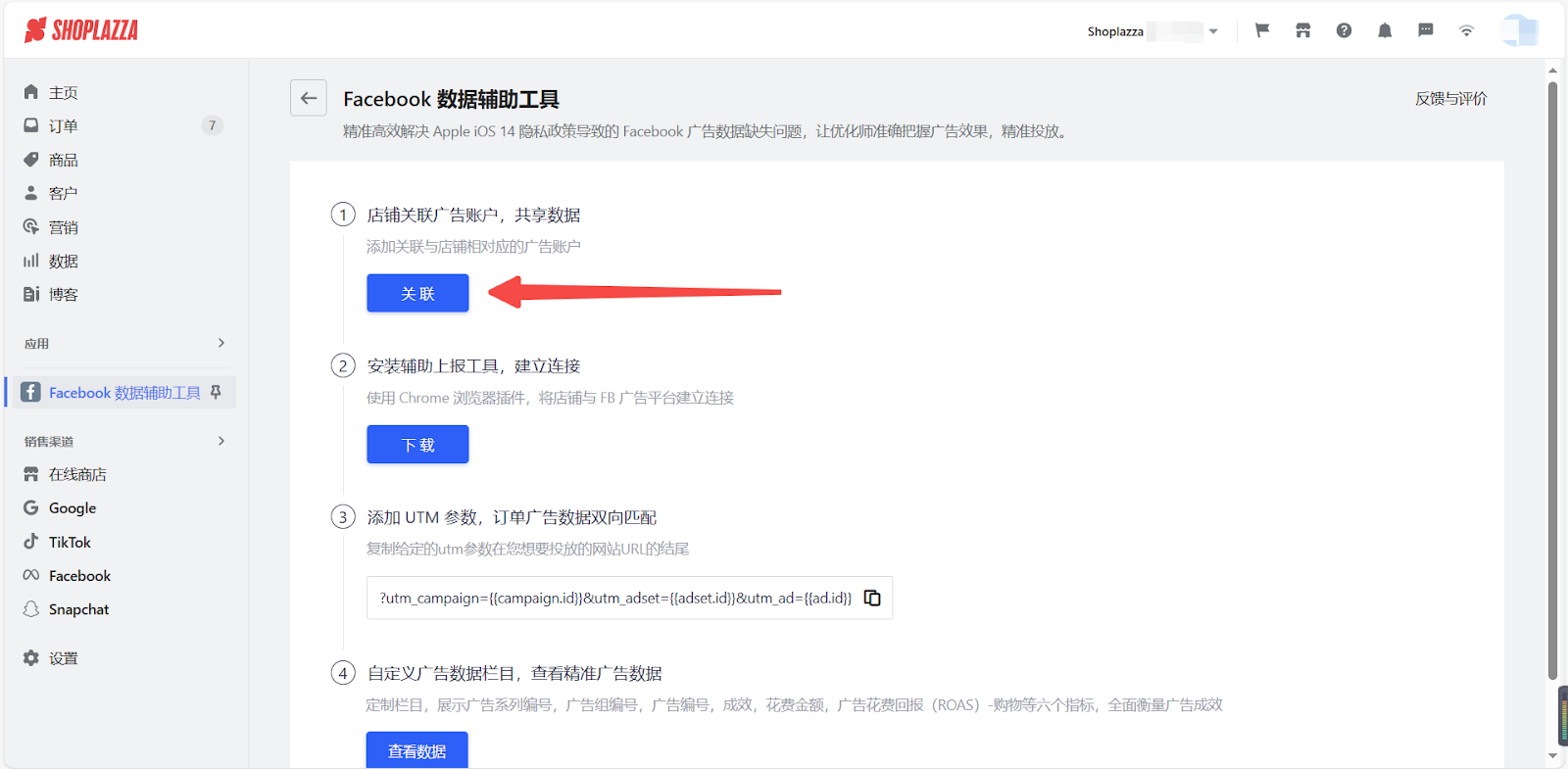1568x769 pixels.
Task: Open the storefront icon in top bar
Action: [1302, 30]
